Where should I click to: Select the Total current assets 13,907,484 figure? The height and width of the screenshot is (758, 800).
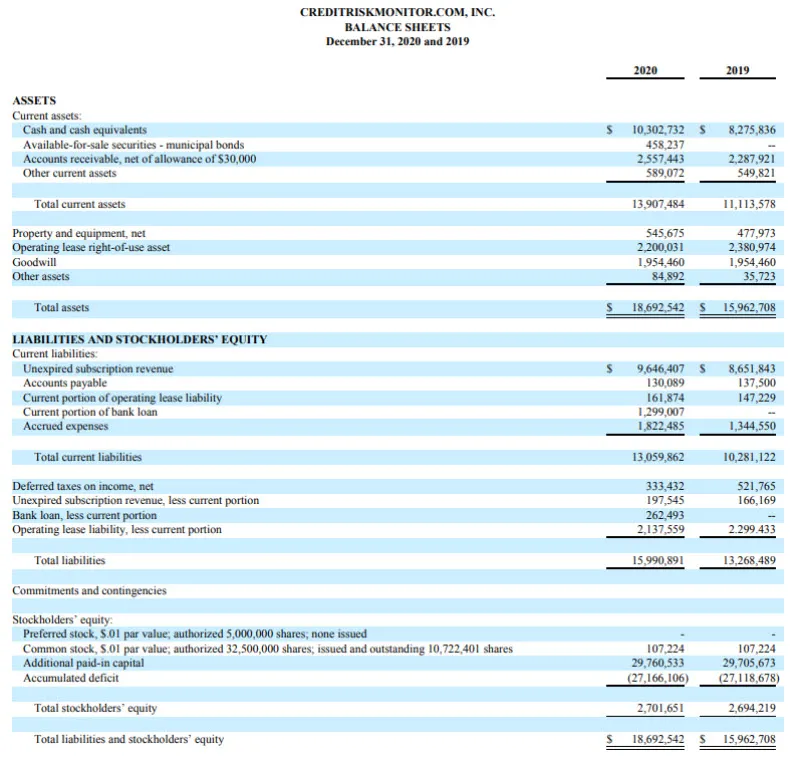[x=658, y=204]
